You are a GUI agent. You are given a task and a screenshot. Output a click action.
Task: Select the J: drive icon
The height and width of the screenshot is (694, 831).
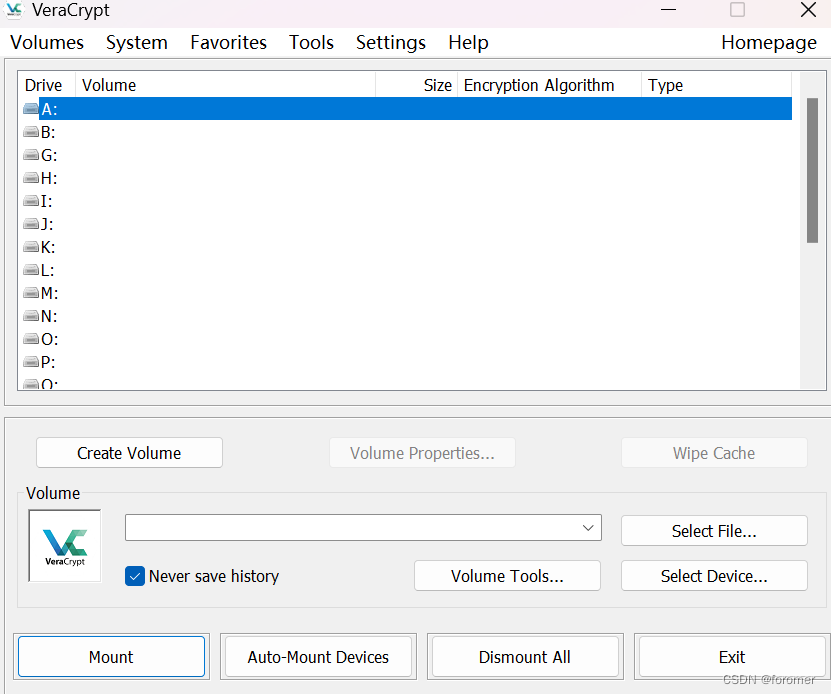31,224
